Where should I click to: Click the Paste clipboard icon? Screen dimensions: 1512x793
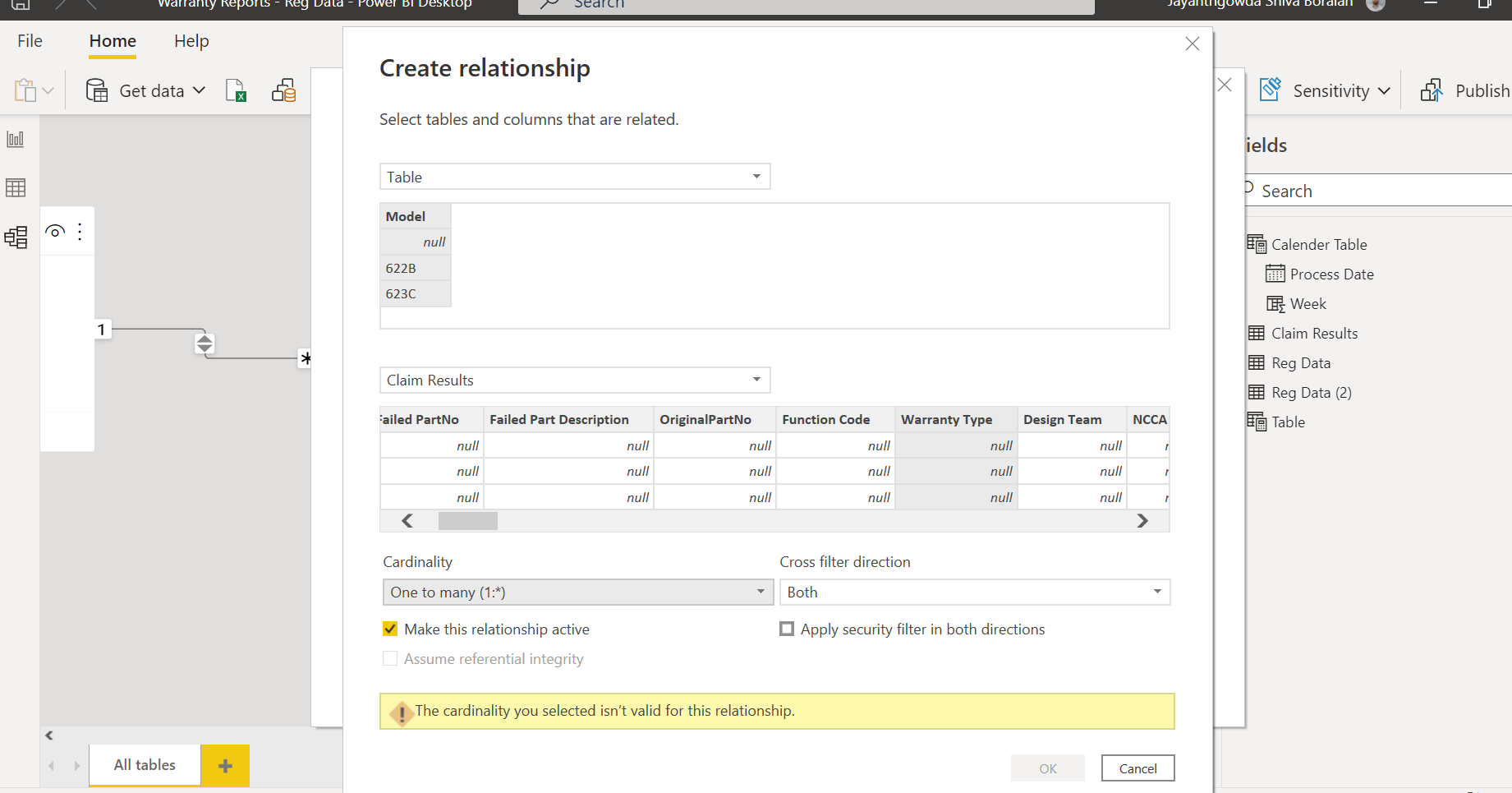coord(25,90)
